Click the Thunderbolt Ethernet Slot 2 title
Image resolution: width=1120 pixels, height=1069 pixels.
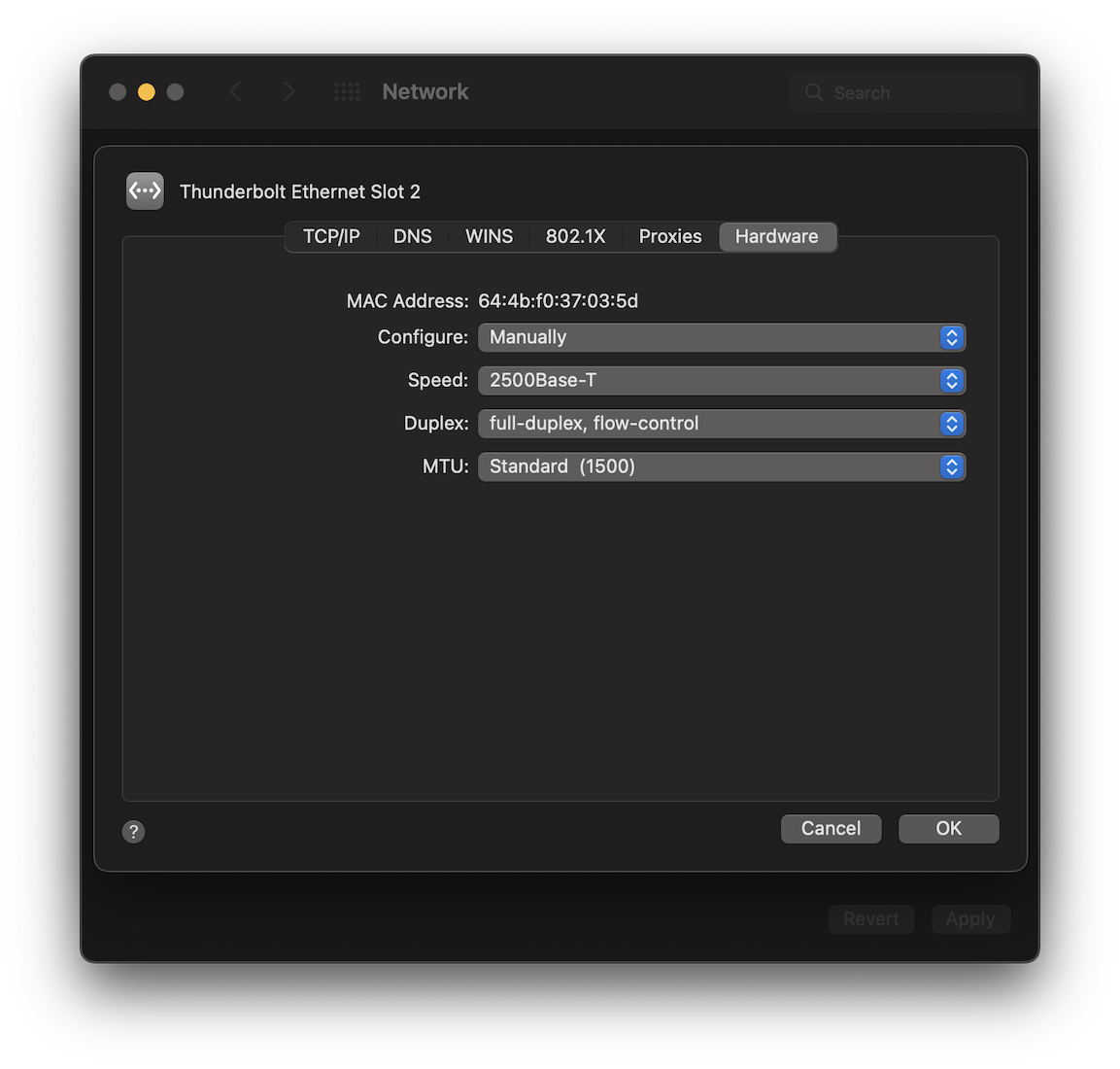click(x=300, y=191)
